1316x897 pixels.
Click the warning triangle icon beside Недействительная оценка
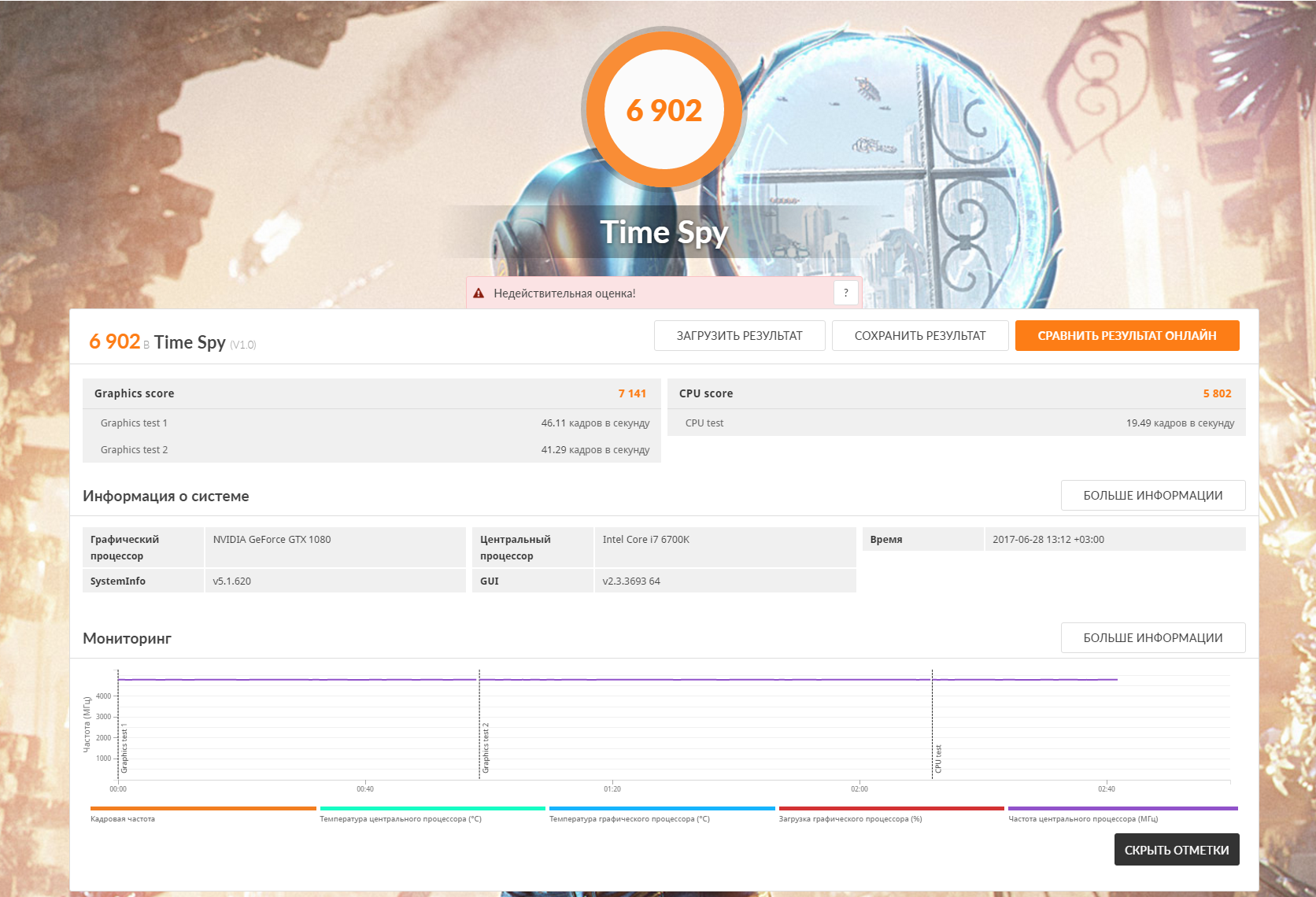click(479, 293)
